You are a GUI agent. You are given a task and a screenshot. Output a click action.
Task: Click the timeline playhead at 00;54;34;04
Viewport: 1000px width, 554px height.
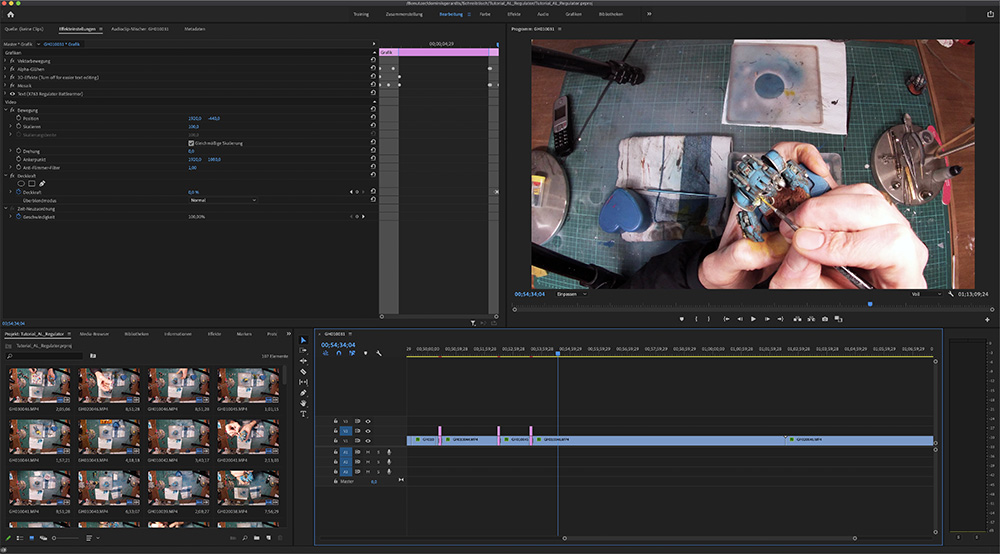tap(557, 353)
